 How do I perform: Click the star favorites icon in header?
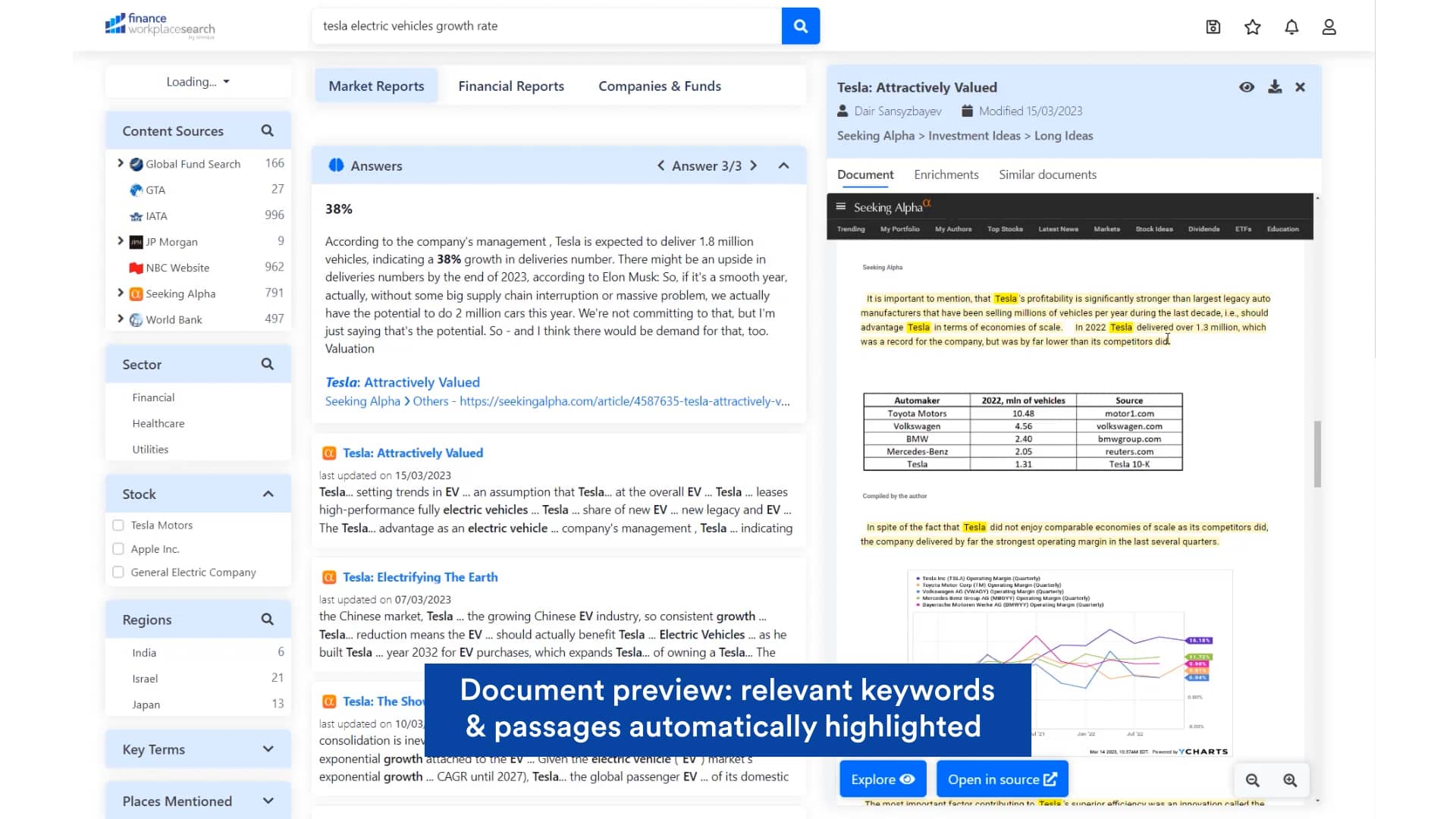tap(1253, 27)
